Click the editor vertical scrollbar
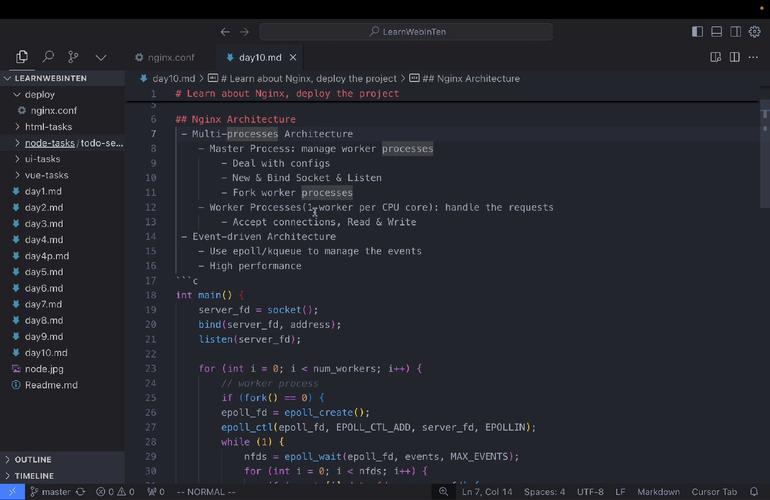The width and height of the screenshot is (770, 500). point(765,155)
